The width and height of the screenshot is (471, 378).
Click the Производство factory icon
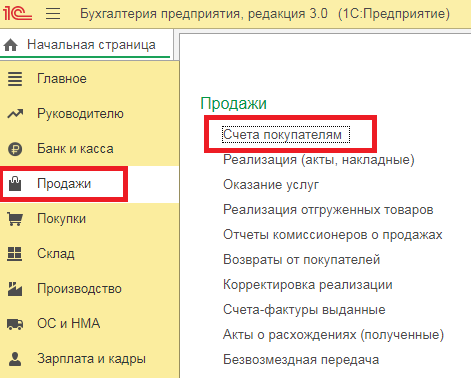(15, 289)
